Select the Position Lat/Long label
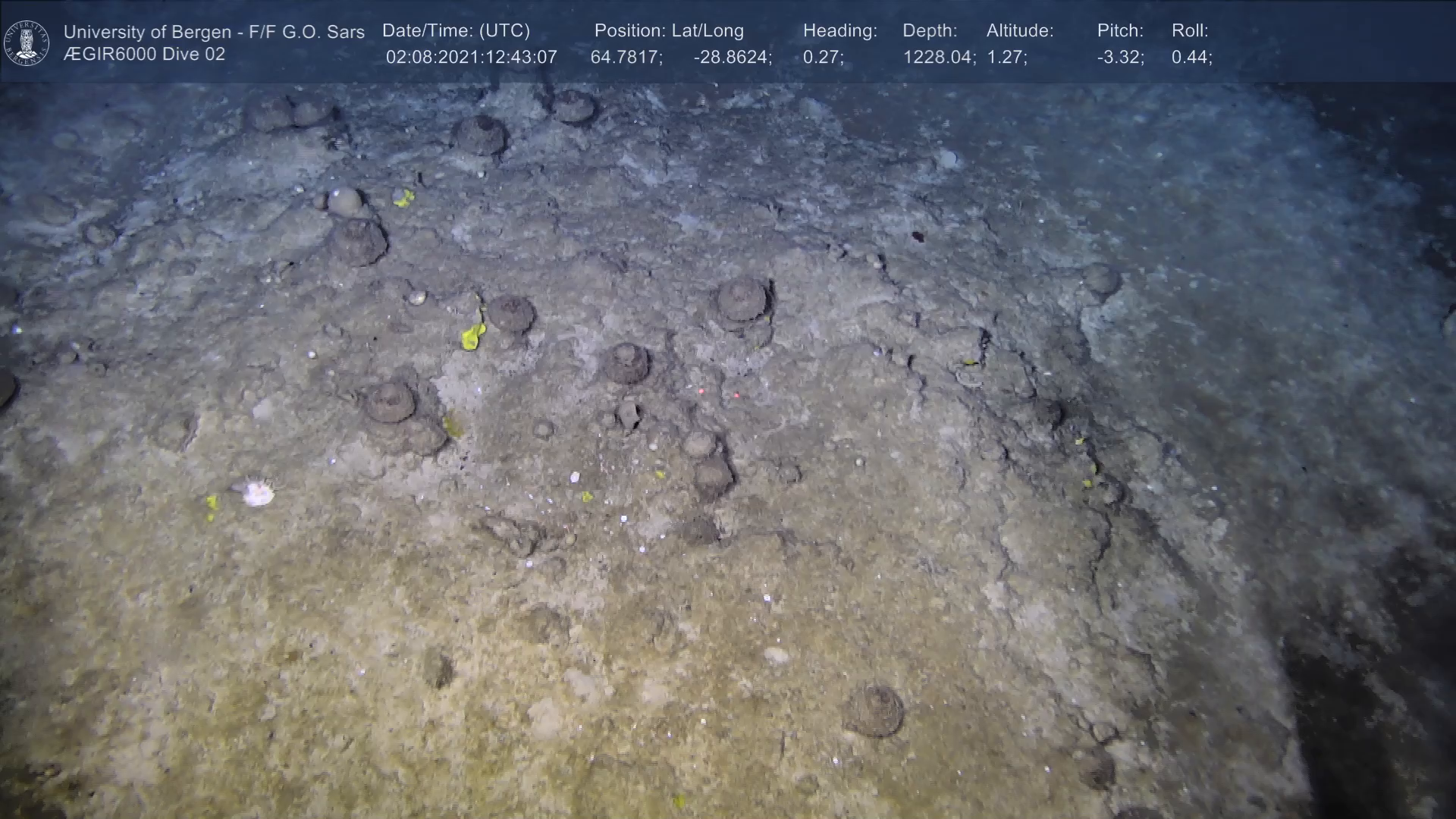This screenshot has width=1456, height=819. point(669,31)
